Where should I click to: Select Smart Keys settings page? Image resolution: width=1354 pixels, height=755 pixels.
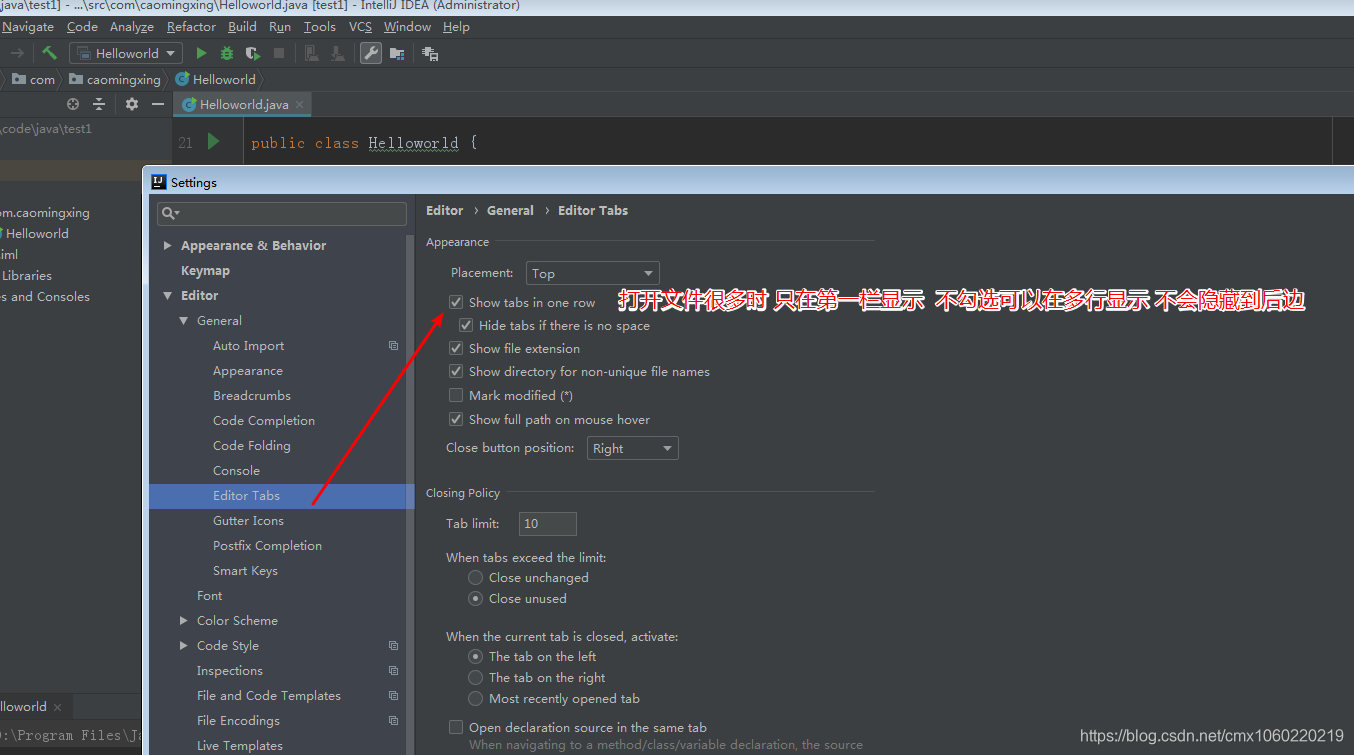pos(245,571)
